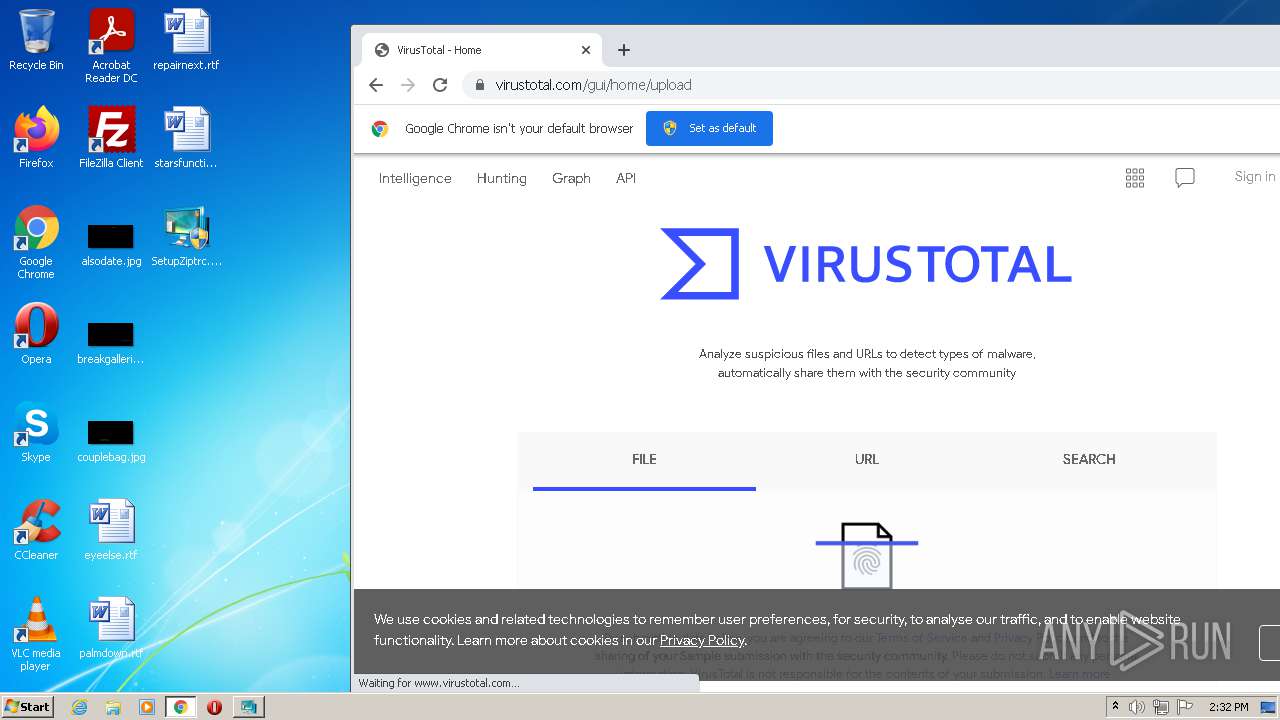Open VirusTotal chat notifications icon
1280x720 pixels.
[x=1185, y=178]
